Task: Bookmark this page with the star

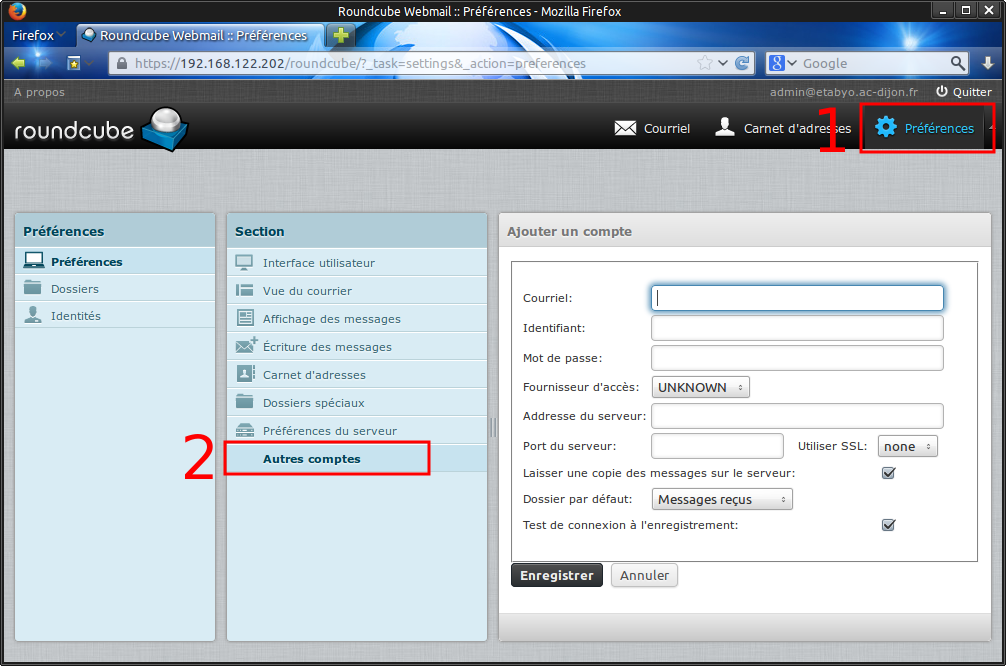Action: click(x=704, y=63)
